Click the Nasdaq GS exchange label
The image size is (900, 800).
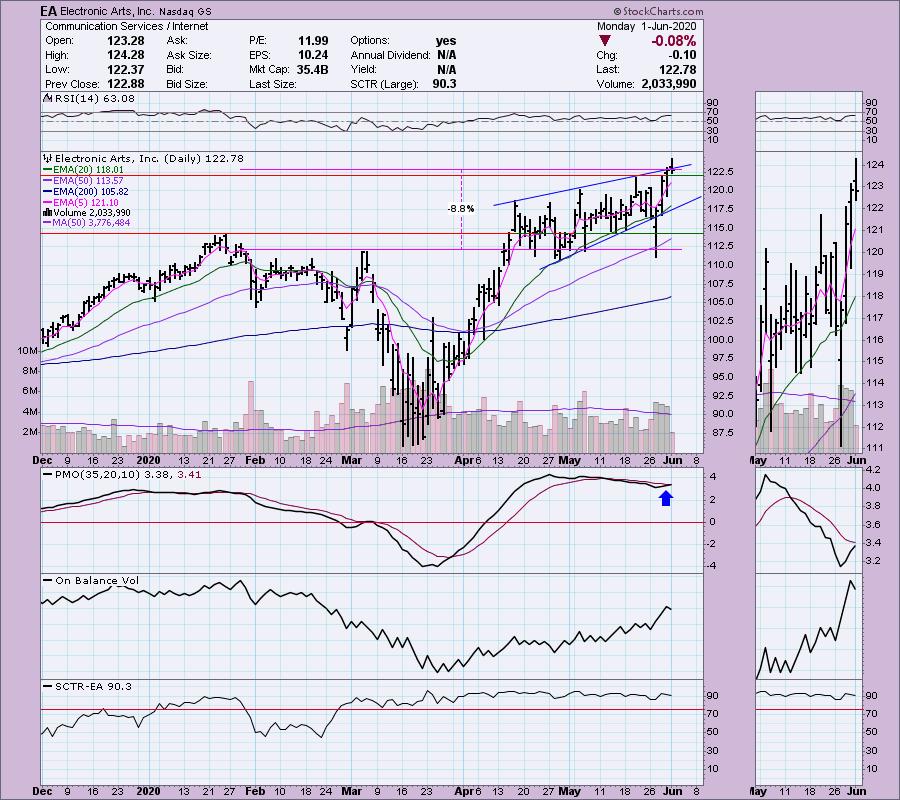(185, 11)
